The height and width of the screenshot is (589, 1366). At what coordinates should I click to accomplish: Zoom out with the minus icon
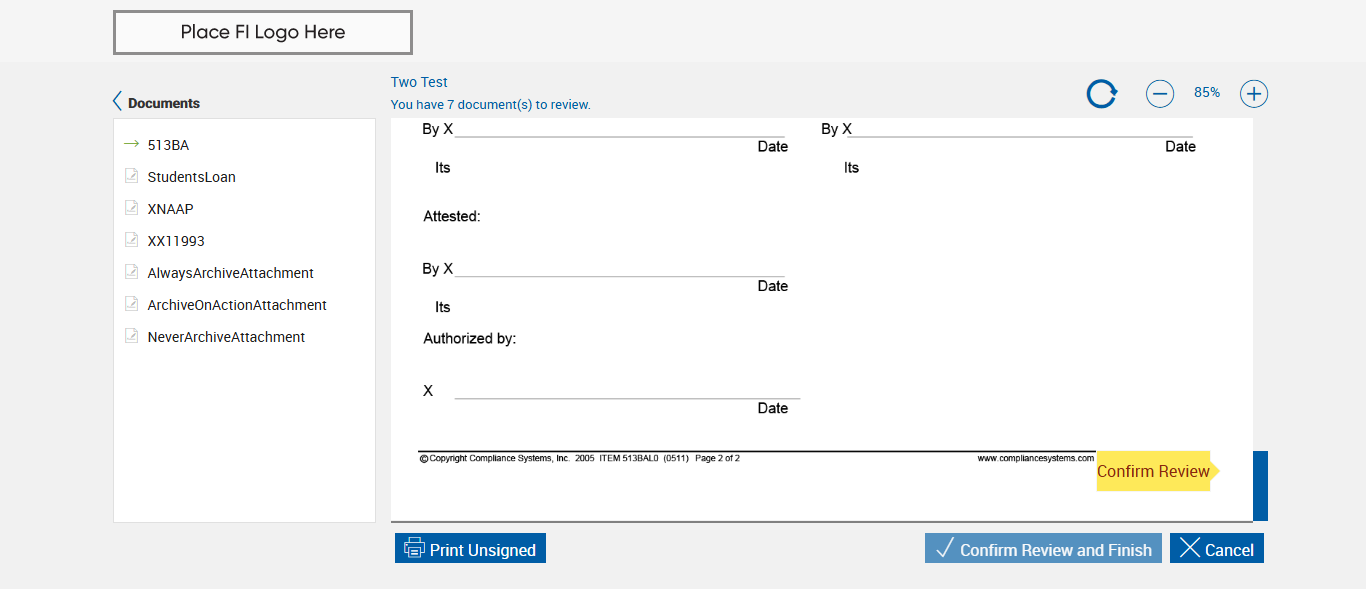pos(1159,94)
